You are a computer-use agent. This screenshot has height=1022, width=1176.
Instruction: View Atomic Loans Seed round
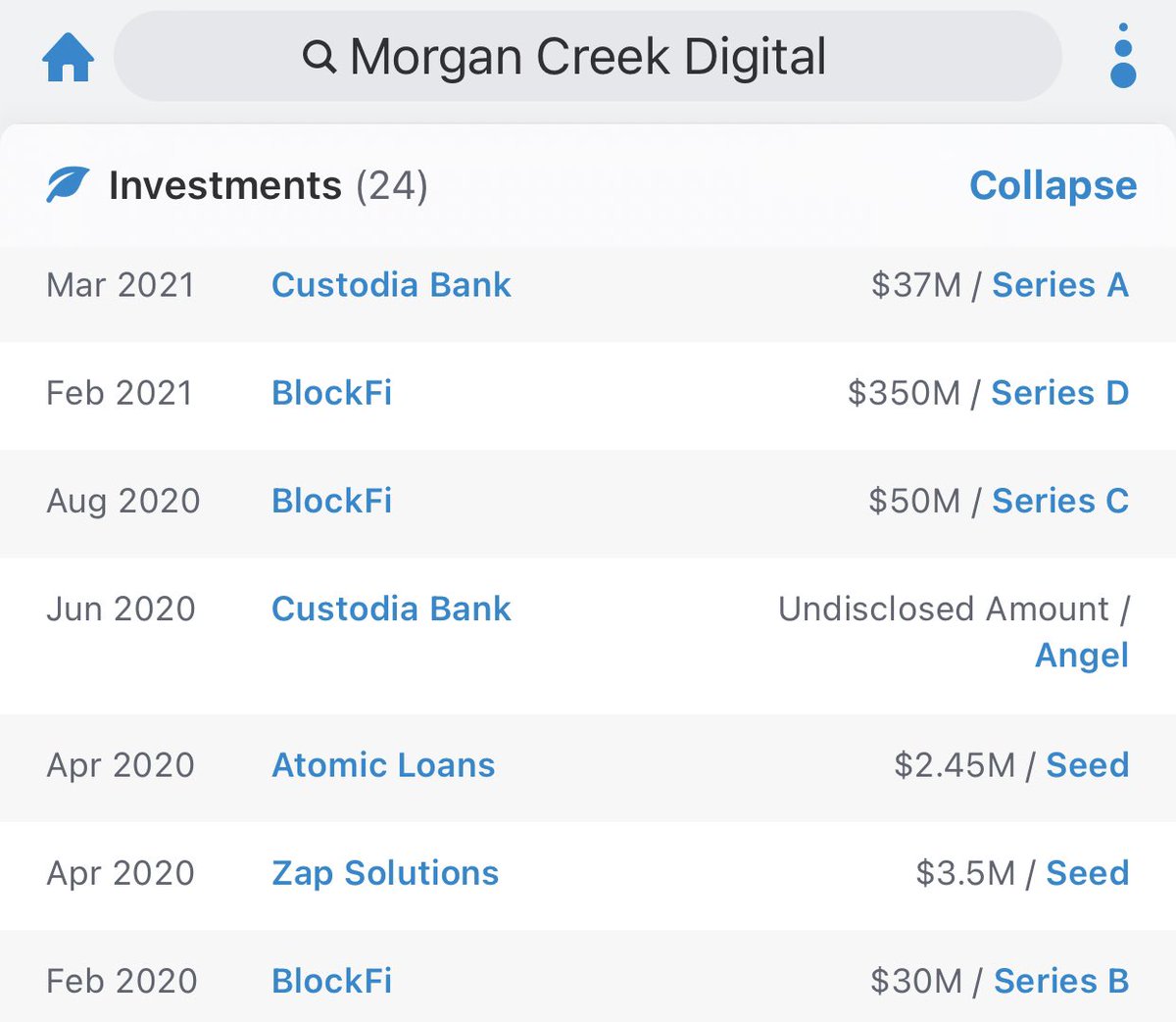pos(1087,765)
